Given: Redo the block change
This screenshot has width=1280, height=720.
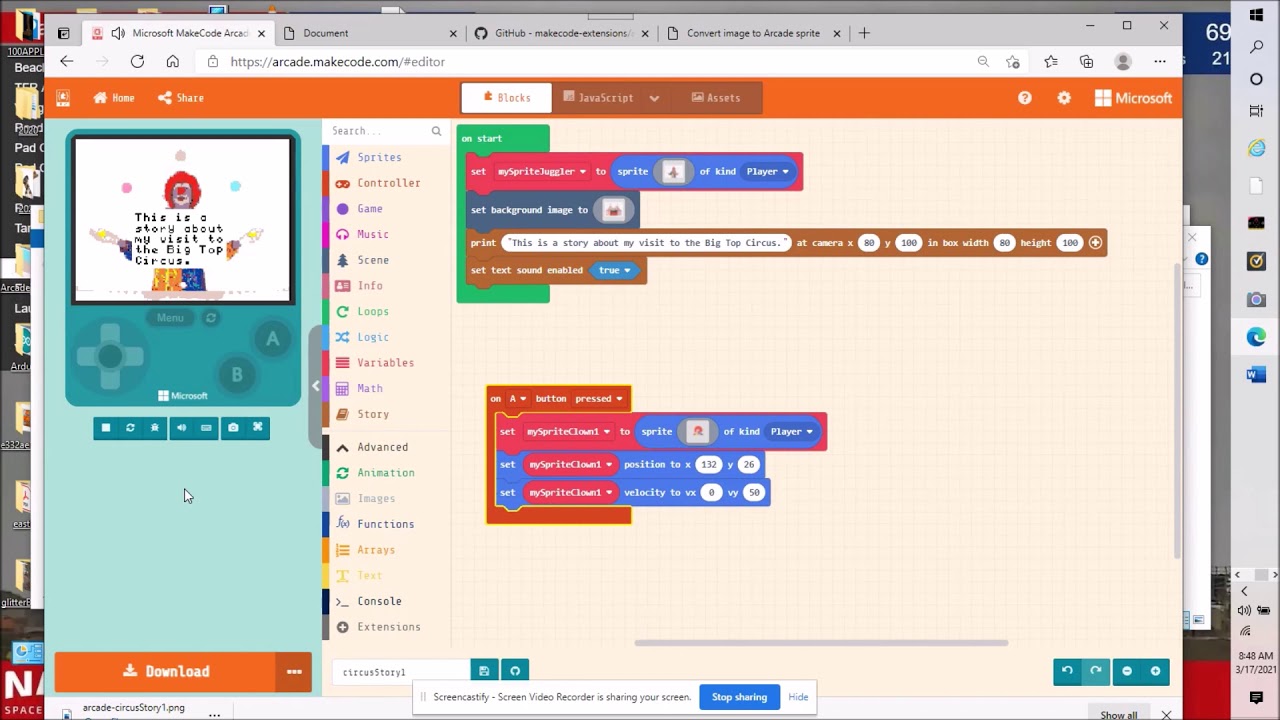Looking at the screenshot, I should coord(1096,671).
